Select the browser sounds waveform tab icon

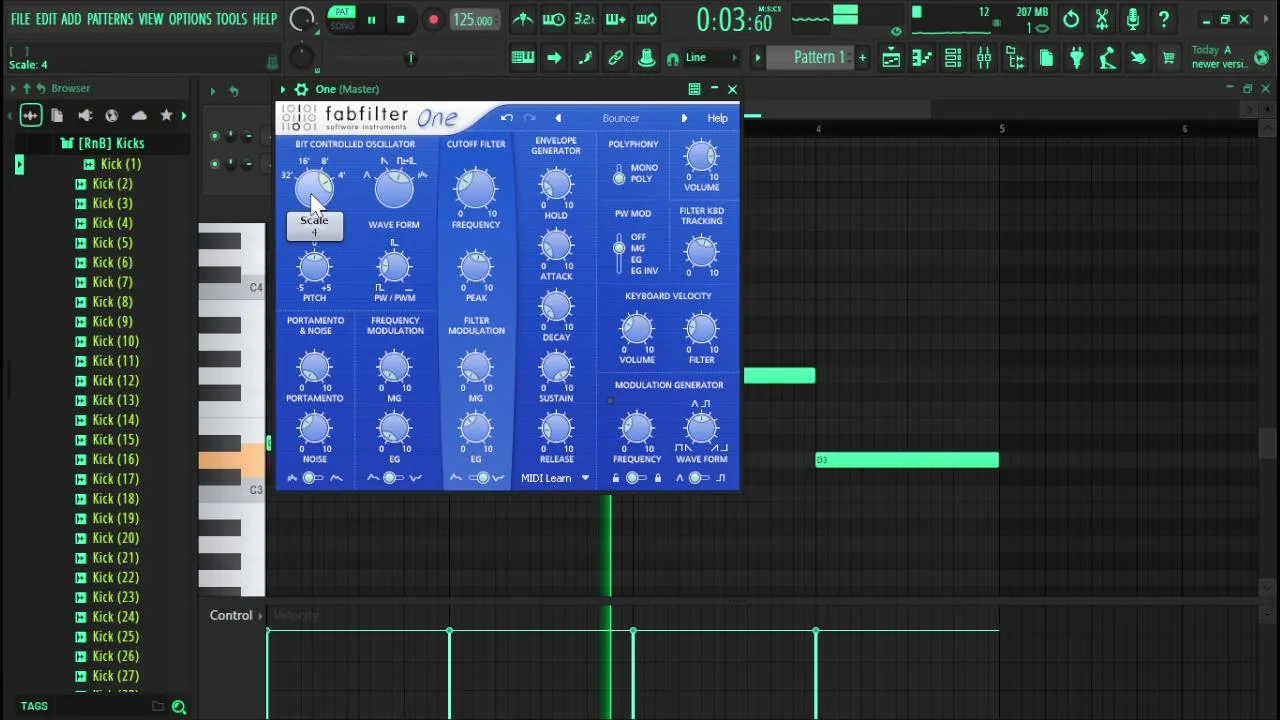point(30,115)
